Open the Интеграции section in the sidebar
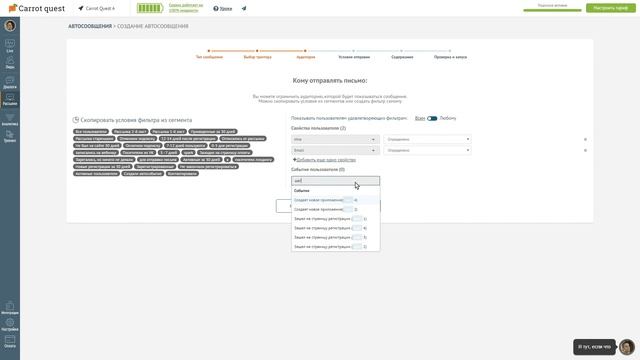 click(x=10, y=309)
